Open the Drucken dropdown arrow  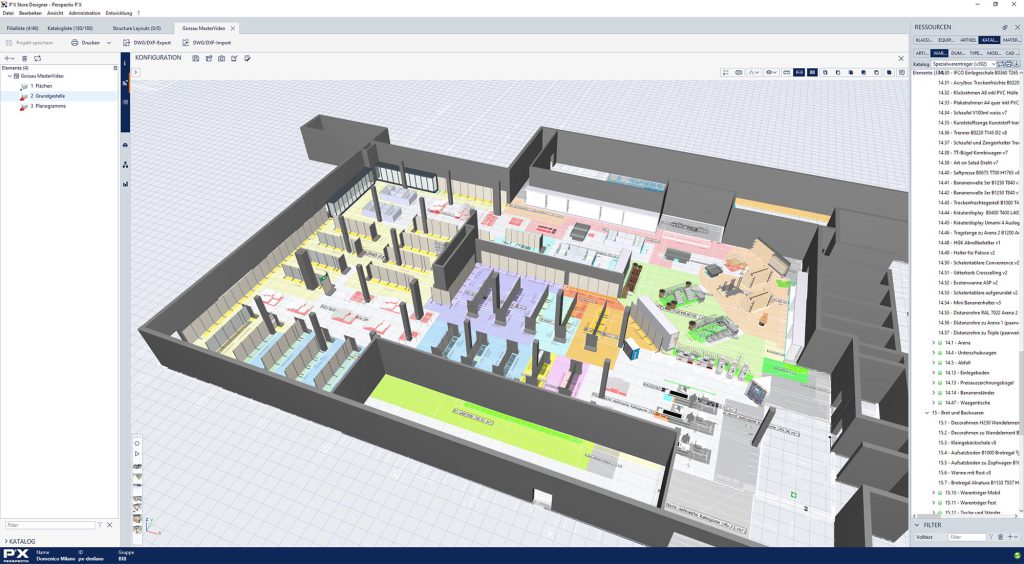107,43
